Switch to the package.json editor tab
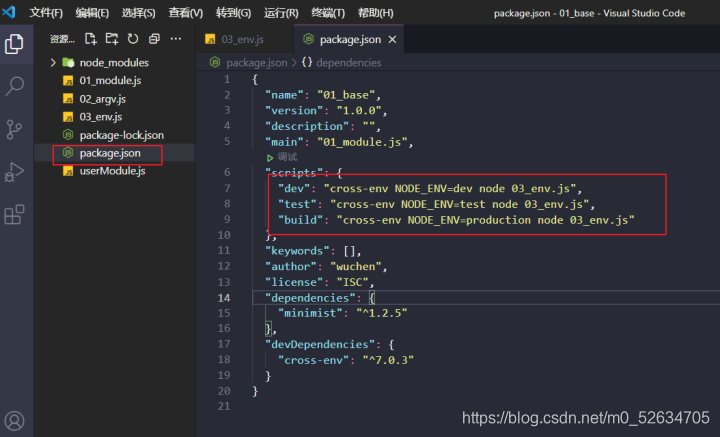Viewport: 720px width, 437px height. point(349,39)
